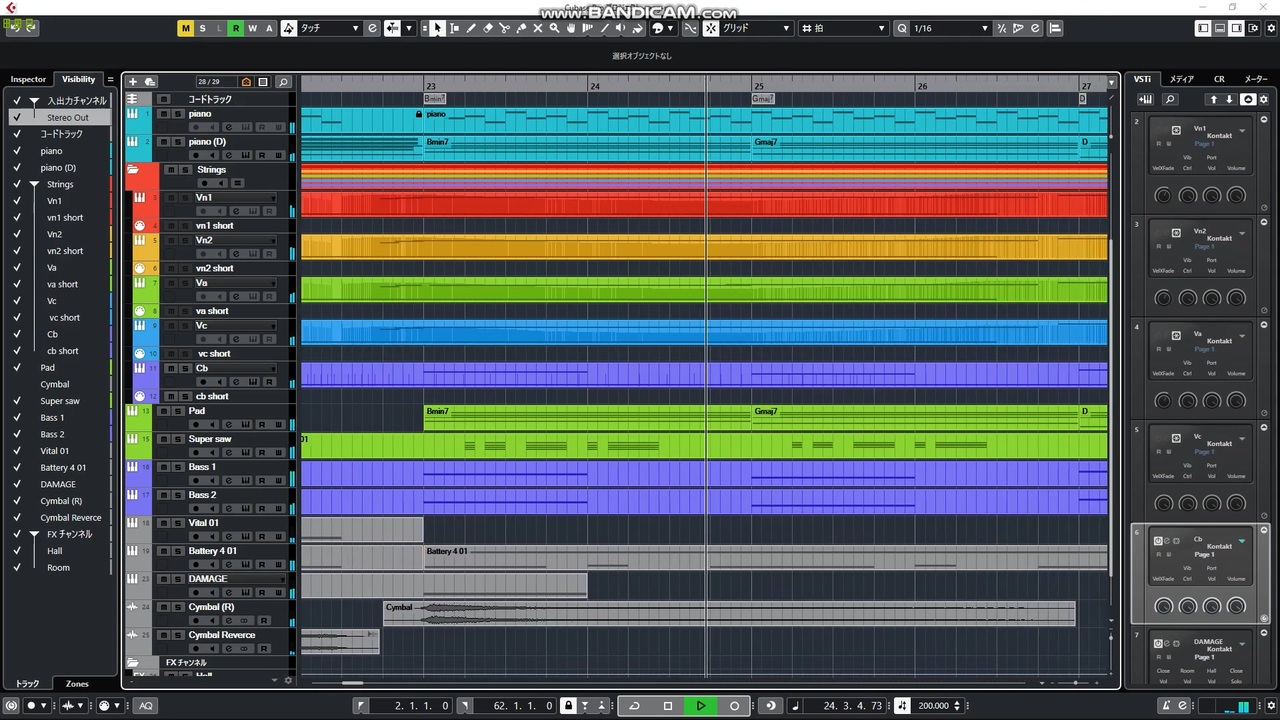Select the Draw pencil tool

click(471, 28)
